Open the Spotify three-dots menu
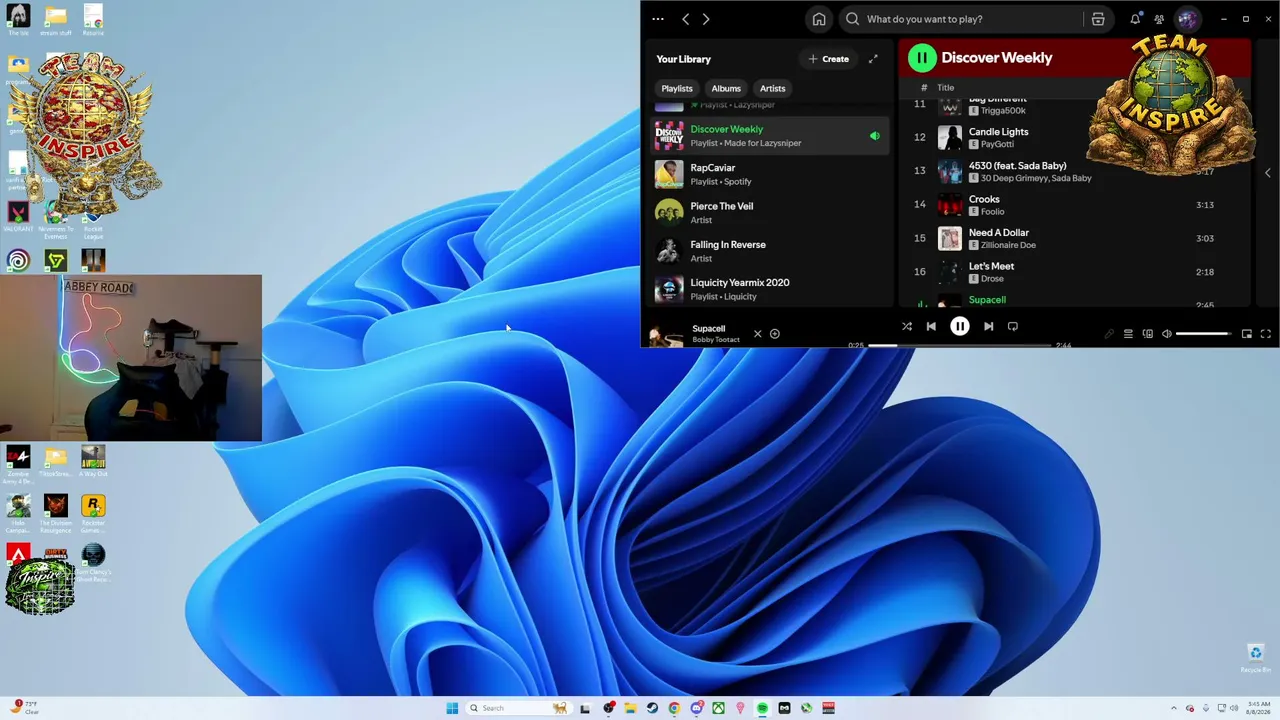The height and width of the screenshot is (720, 1280). pyautogui.click(x=657, y=19)
